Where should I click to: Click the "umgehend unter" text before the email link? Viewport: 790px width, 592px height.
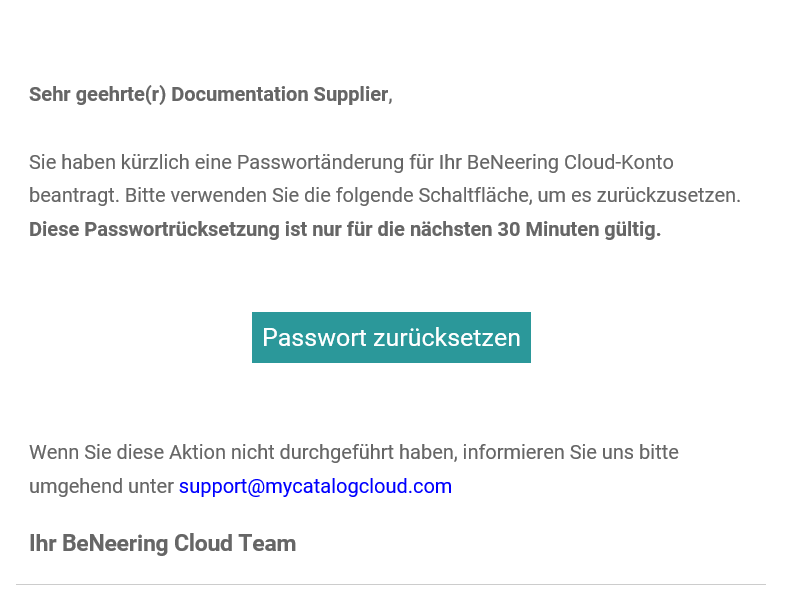pos(101,487)
